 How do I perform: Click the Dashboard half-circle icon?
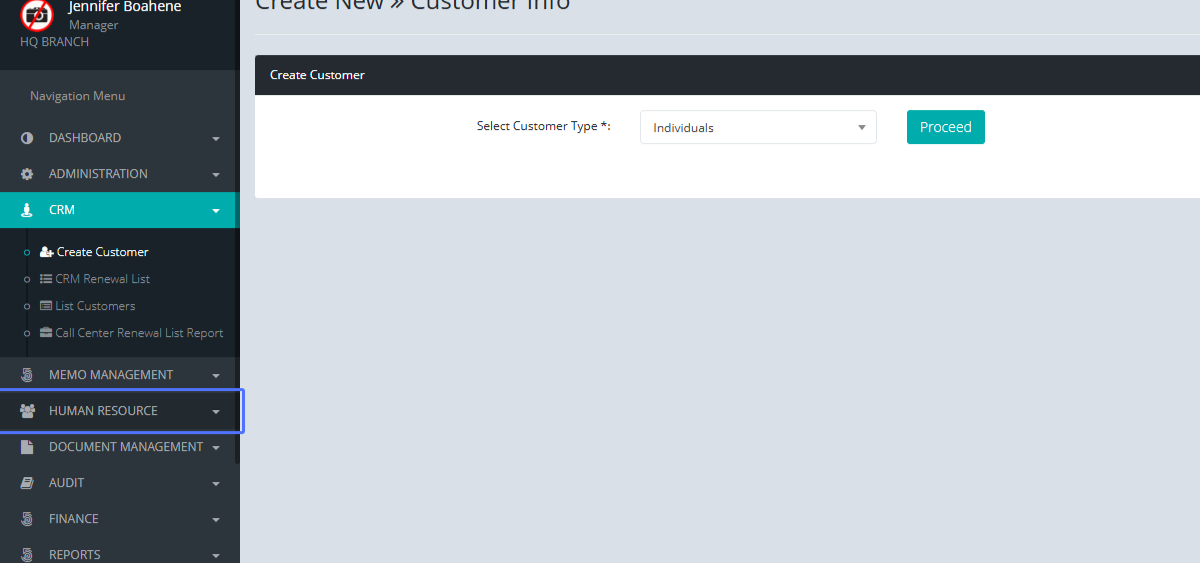pos(27,138)
